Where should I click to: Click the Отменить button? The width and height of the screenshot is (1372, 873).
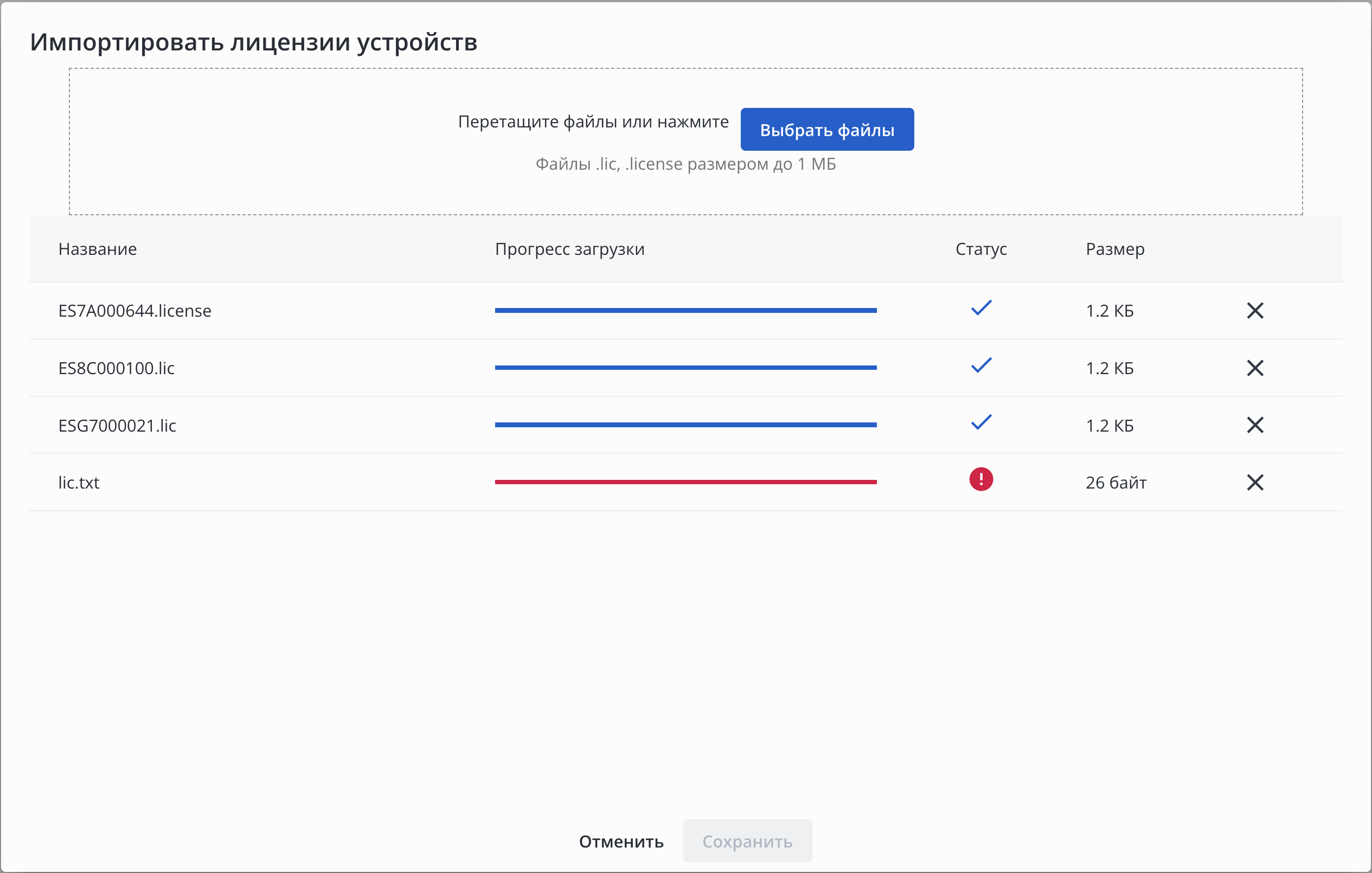pos(621,841)
